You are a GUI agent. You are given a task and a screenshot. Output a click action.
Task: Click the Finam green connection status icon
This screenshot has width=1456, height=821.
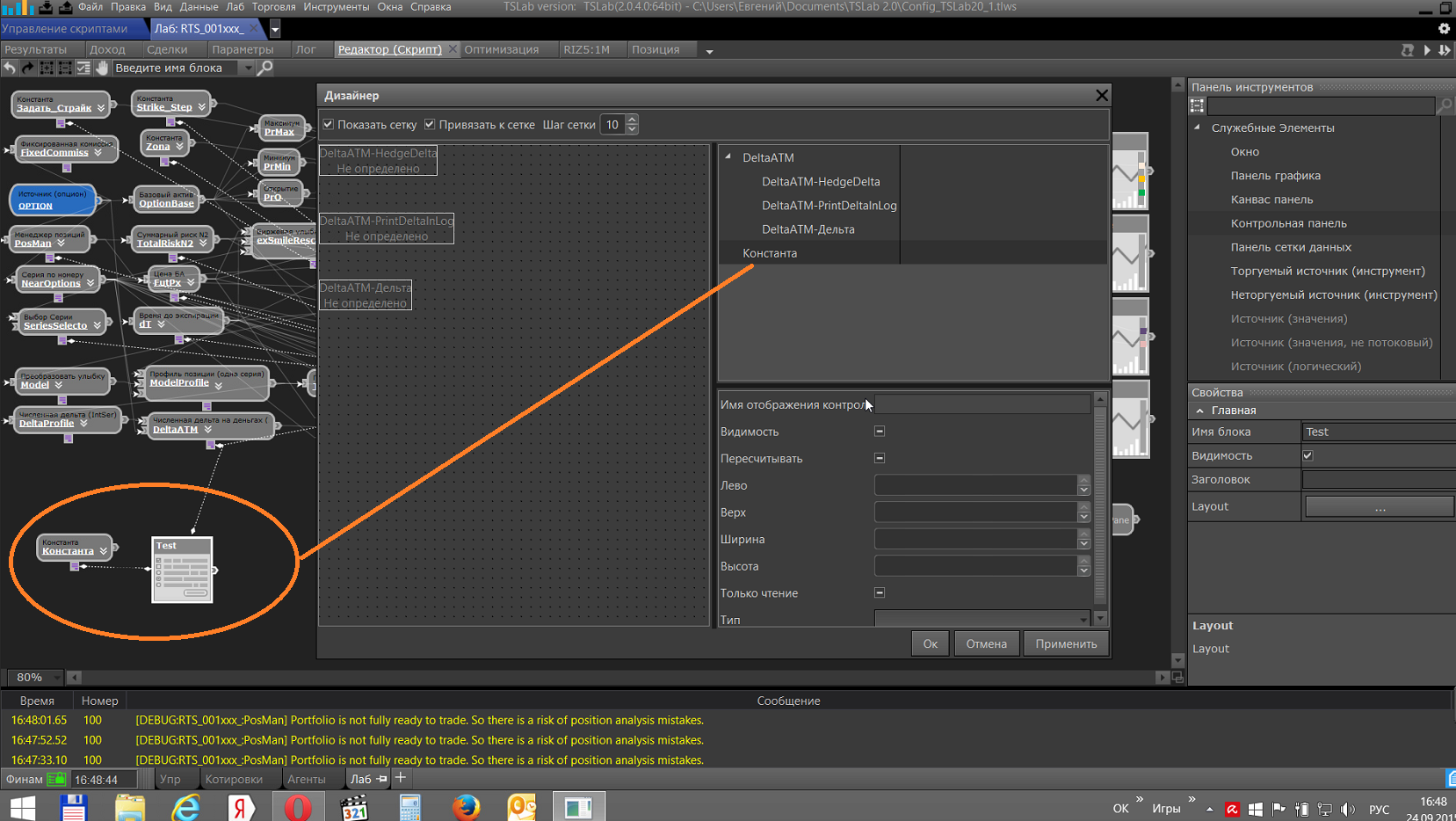click(56, 779)
